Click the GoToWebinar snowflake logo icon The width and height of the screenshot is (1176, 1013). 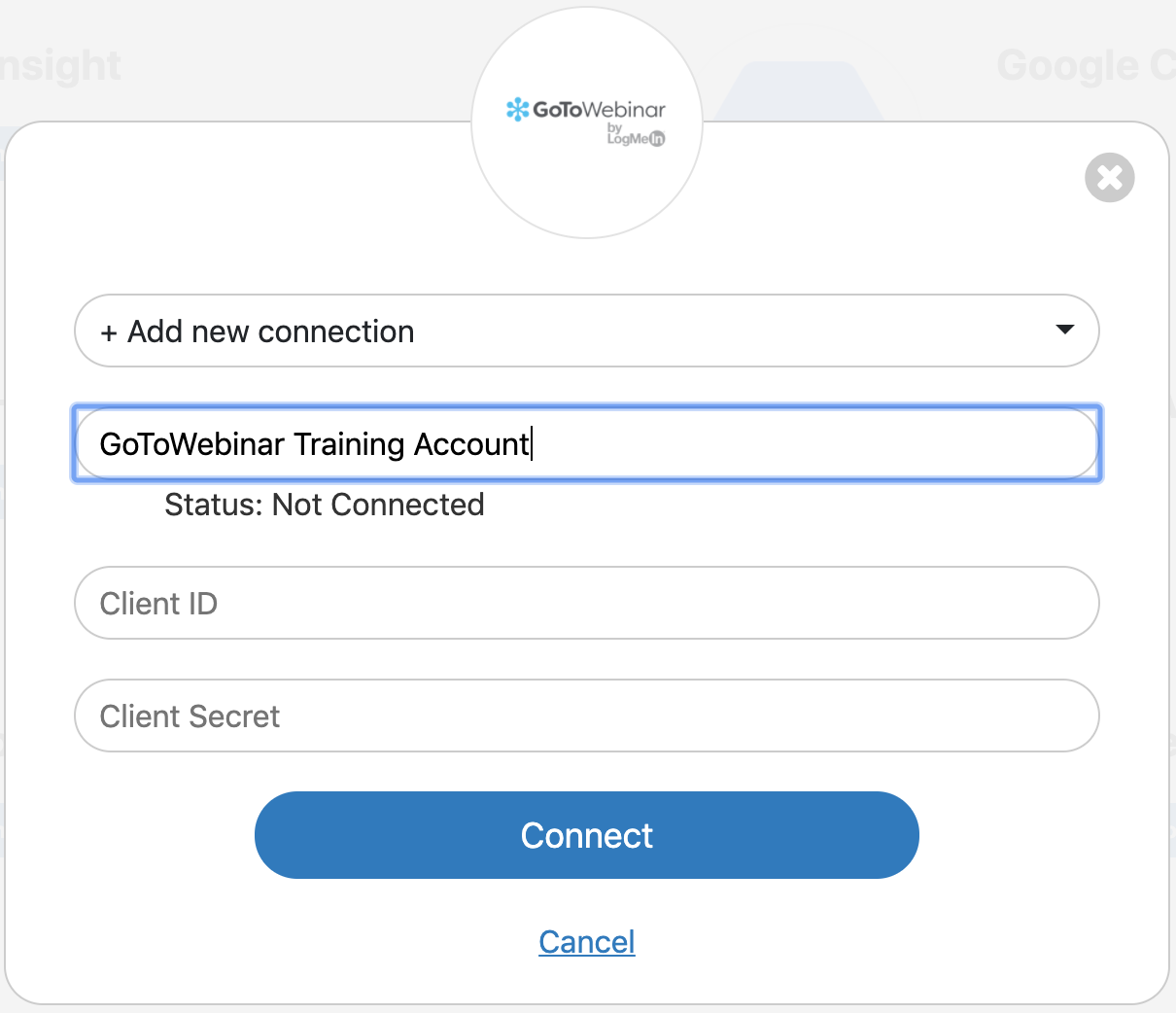tap(517, 110)
